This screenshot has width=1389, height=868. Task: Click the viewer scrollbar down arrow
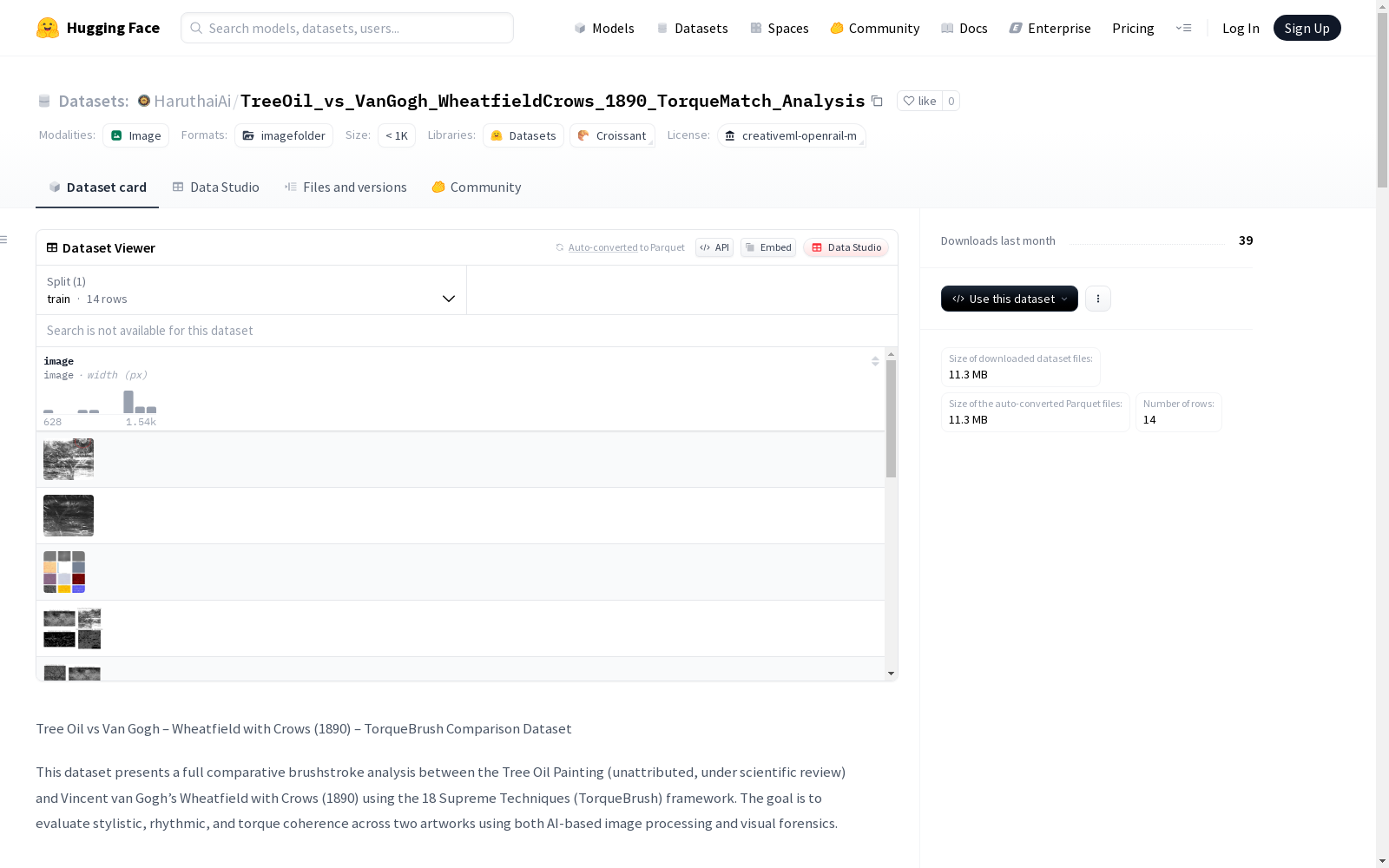(x=891, y=674)
